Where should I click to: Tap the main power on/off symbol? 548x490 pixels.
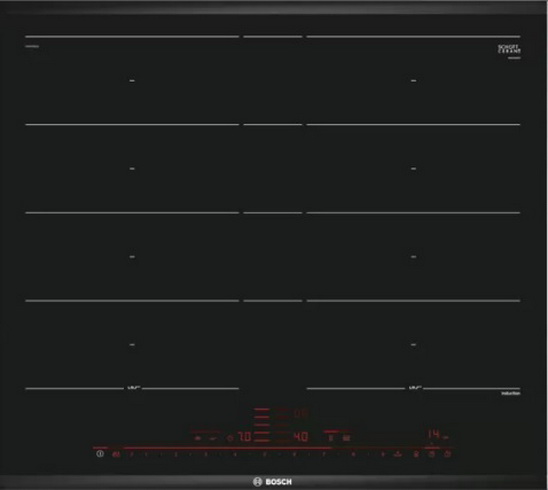100,454
